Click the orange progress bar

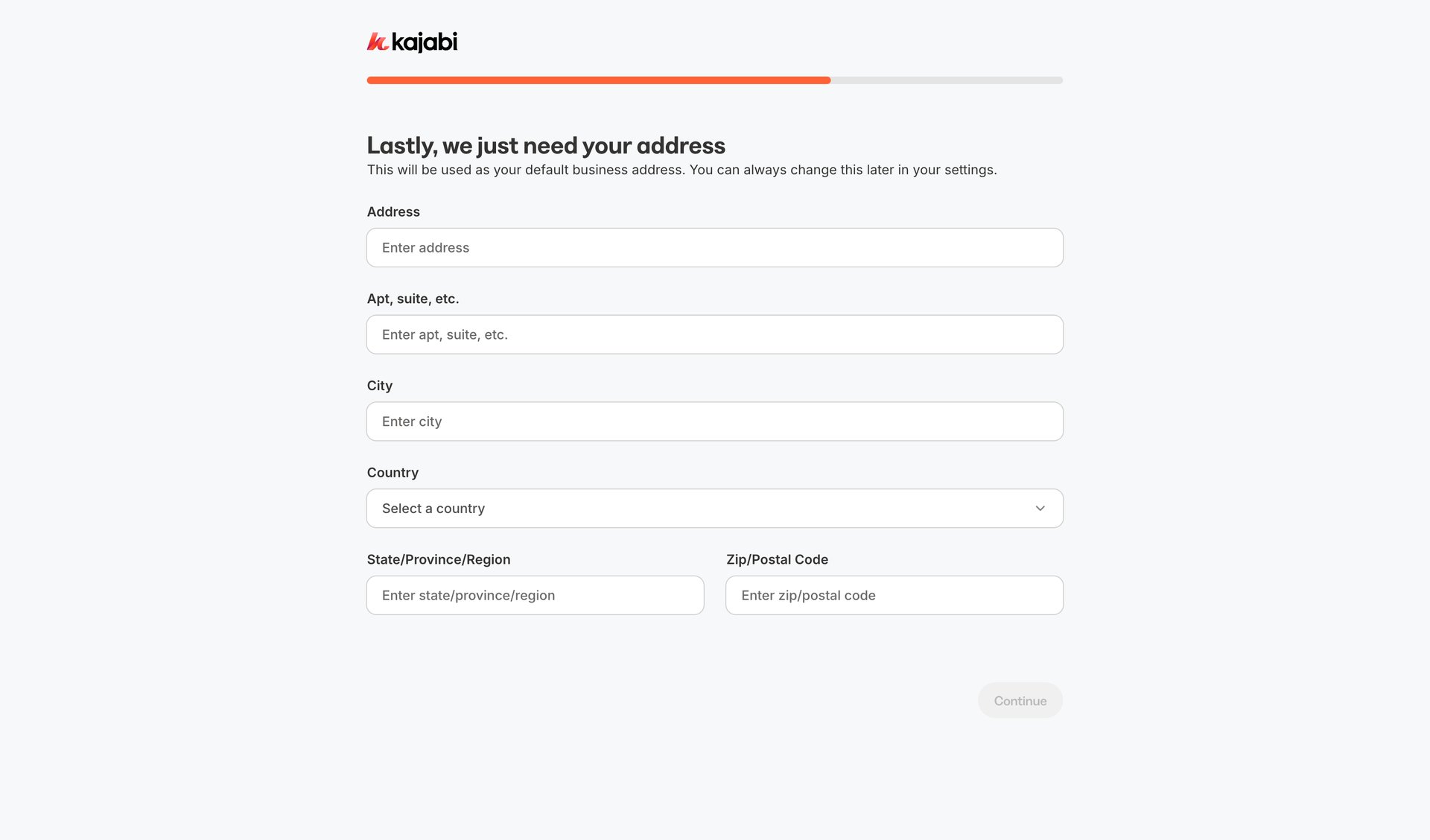pyautogui.click(x=596, y=80)
